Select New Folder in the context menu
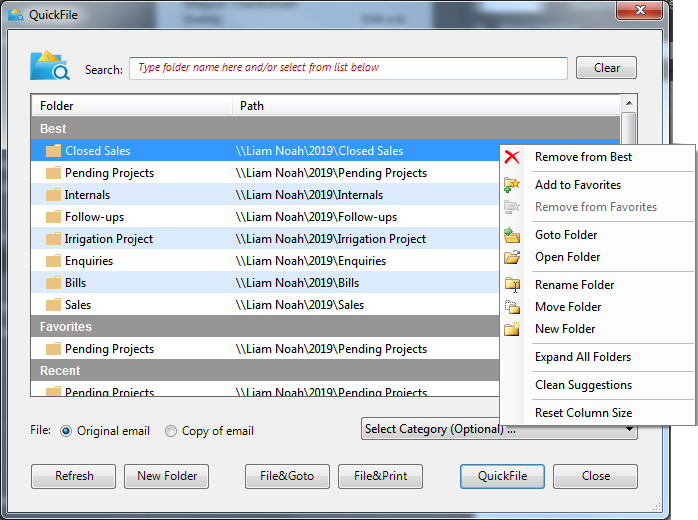Viewport: 698px width, 520px height. point(565,329)
